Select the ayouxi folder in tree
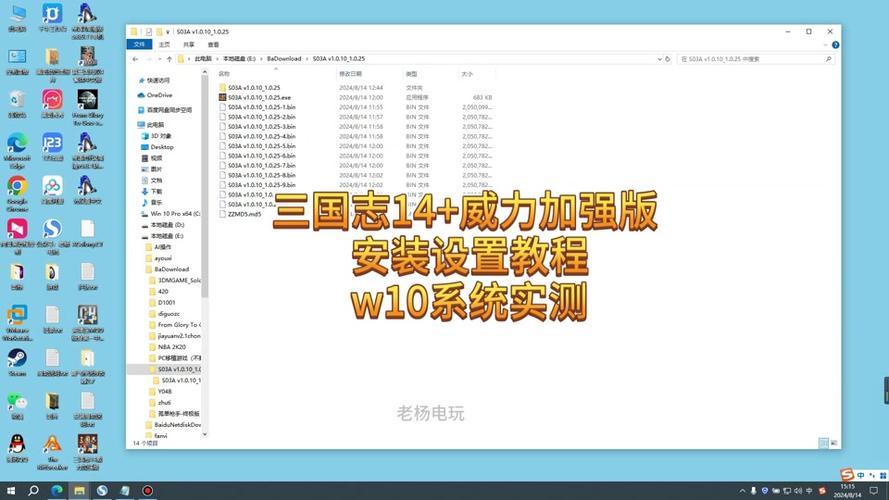Image resolution: width=889 pixels, height=500 pixels. coord(163,258)
